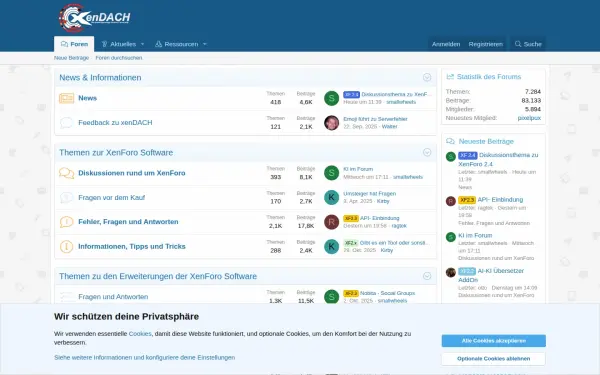The height and width of the screenshot is (375, 600).
Task: Click Optionale Cookies ablehnen button
Action: pyautogui.click(x=494, y=359)
